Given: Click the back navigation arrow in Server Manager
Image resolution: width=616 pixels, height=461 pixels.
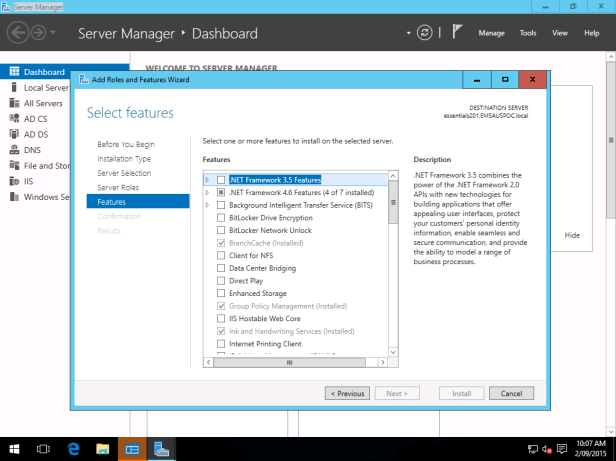Looking at the screenshot, I should pos(19,33).
